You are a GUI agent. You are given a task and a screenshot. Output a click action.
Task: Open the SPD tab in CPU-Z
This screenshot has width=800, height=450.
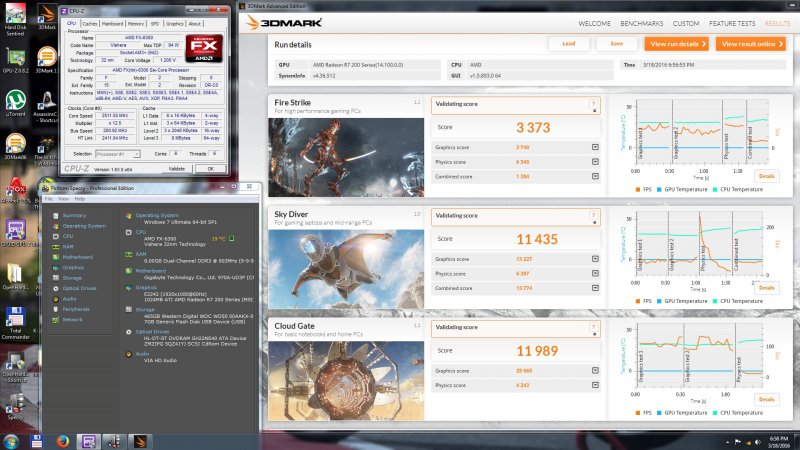[x=155, y=23]
